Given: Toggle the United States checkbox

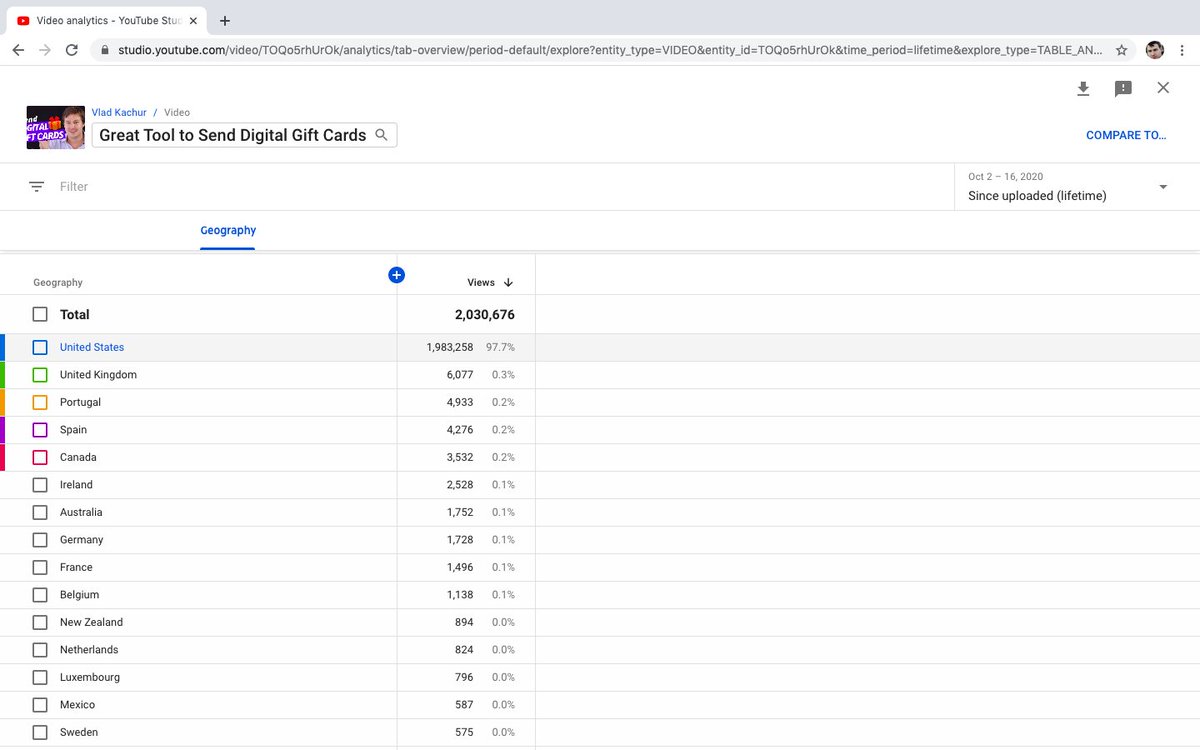Looking at the screenshot, I should (40, 347).
